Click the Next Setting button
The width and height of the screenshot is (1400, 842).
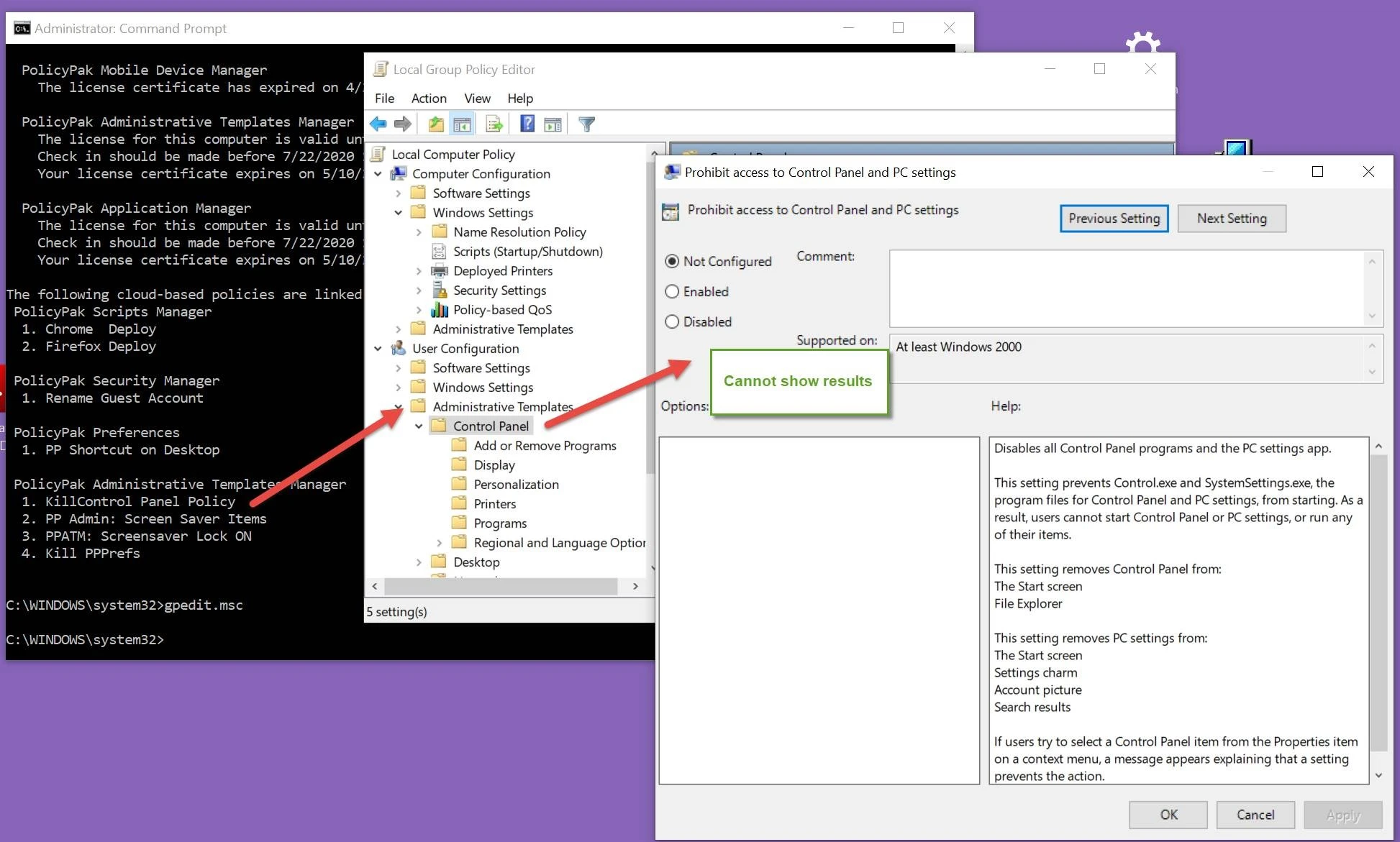point(1231,218)
